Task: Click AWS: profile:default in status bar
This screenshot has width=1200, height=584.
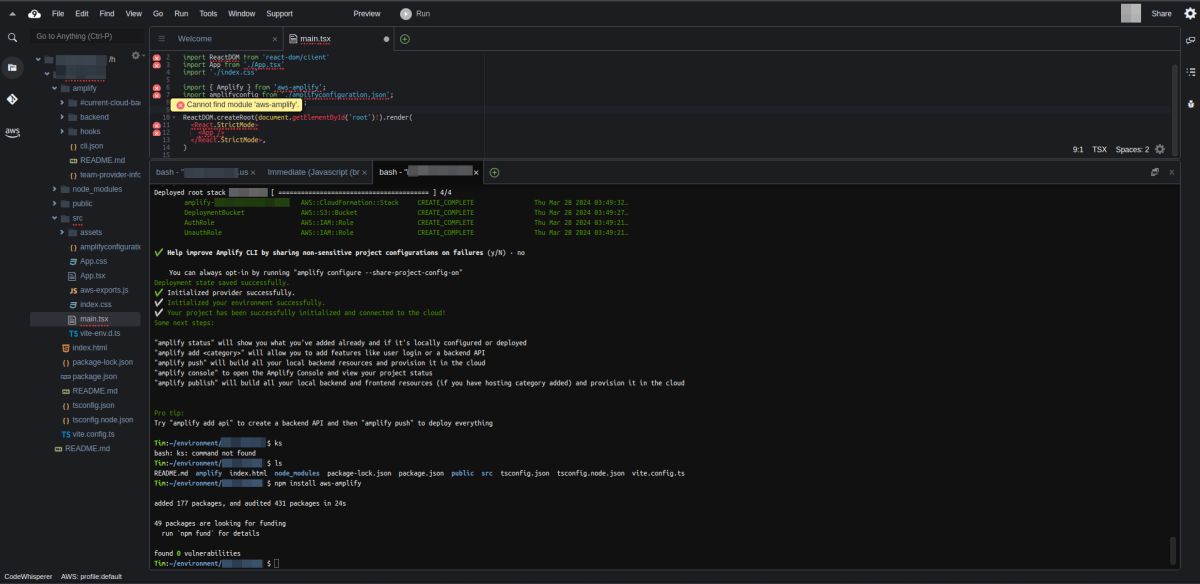Action: coord(91,577)
